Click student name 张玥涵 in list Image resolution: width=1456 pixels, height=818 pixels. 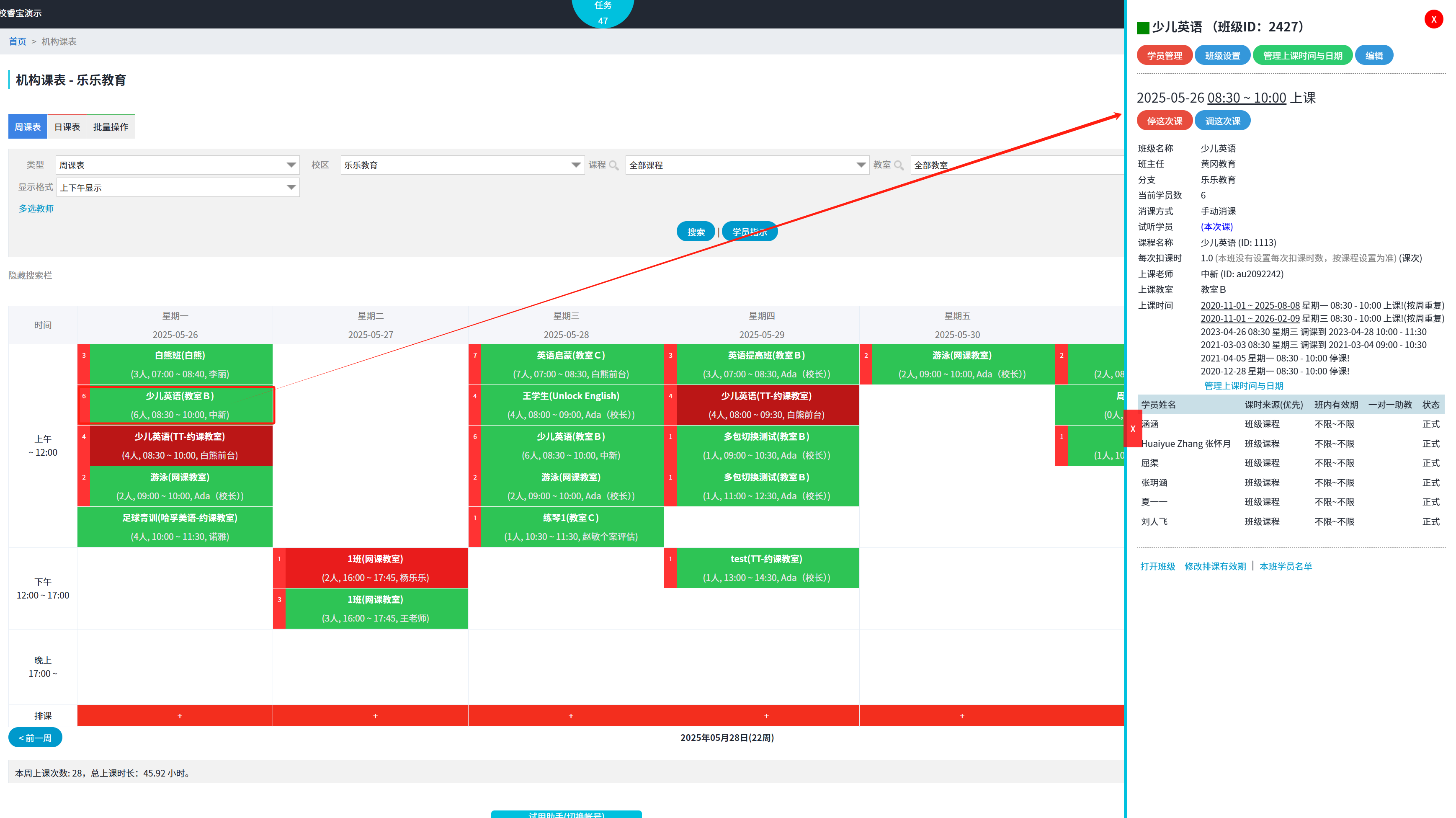[1154, 483]
